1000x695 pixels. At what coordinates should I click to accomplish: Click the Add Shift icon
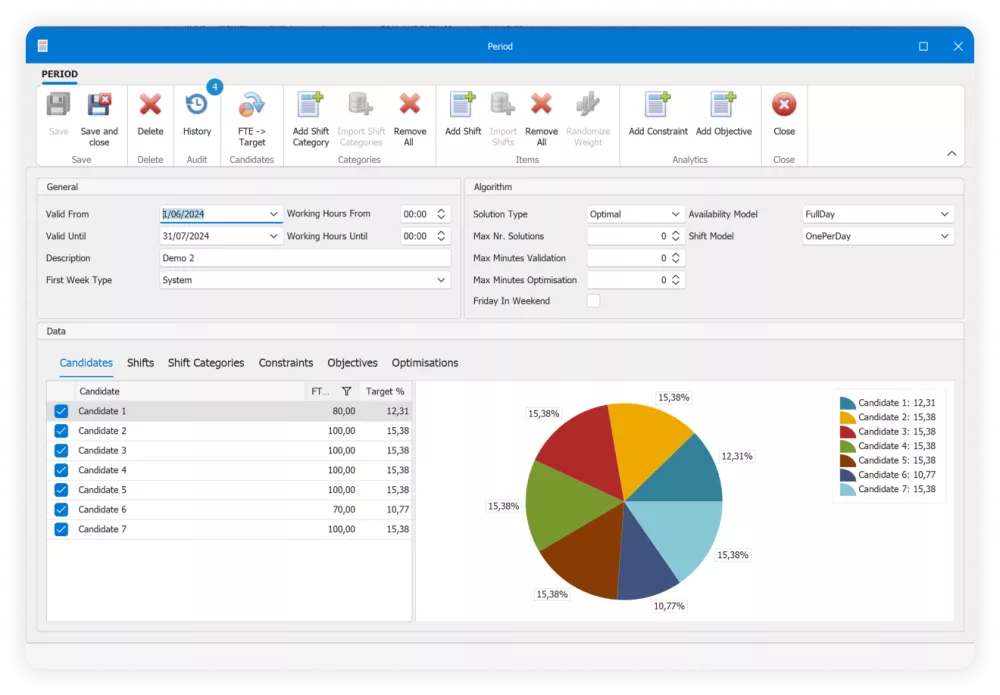(x=463, y=105)
